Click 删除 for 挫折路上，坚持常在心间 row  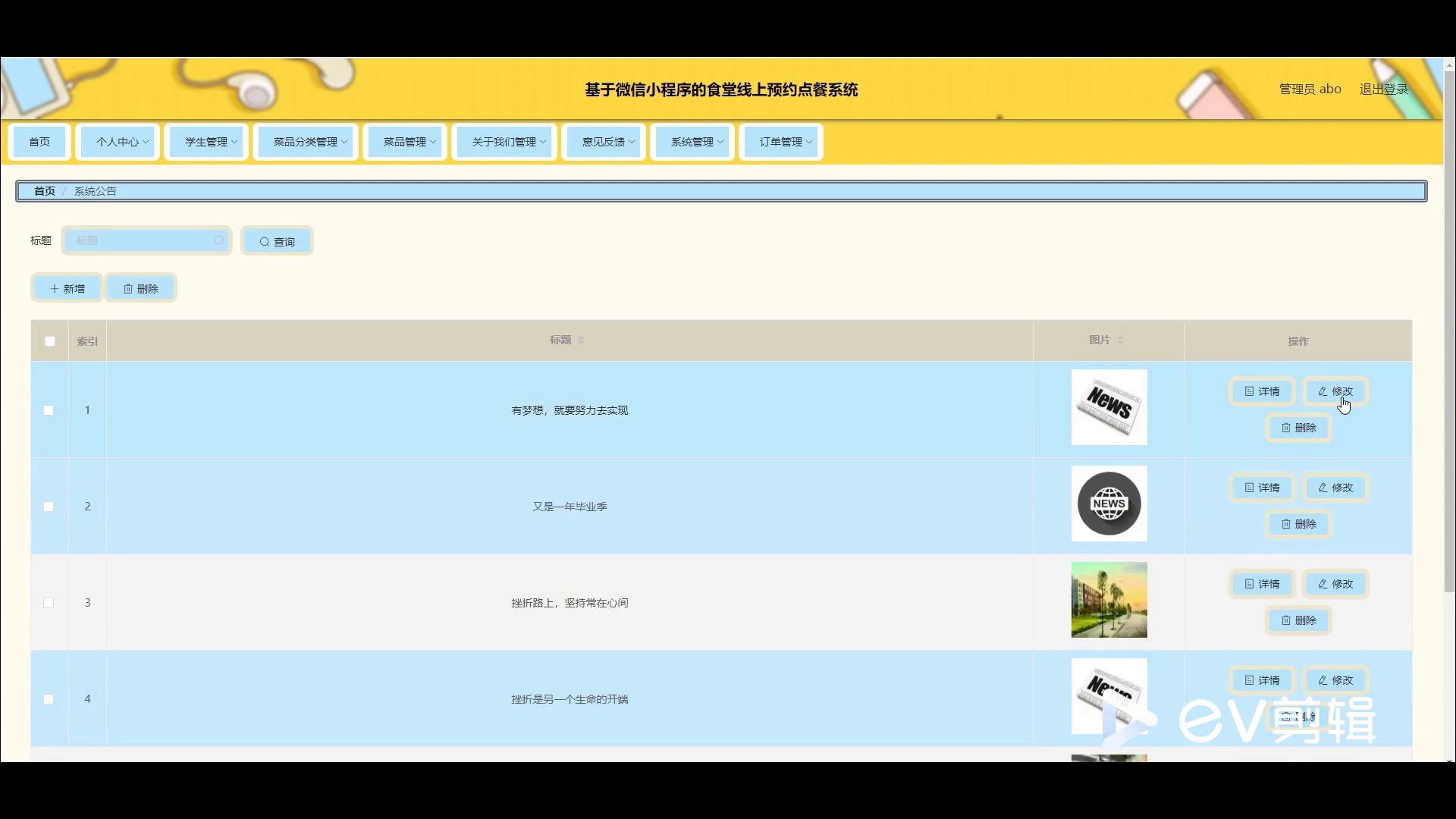pos(1298,620)
